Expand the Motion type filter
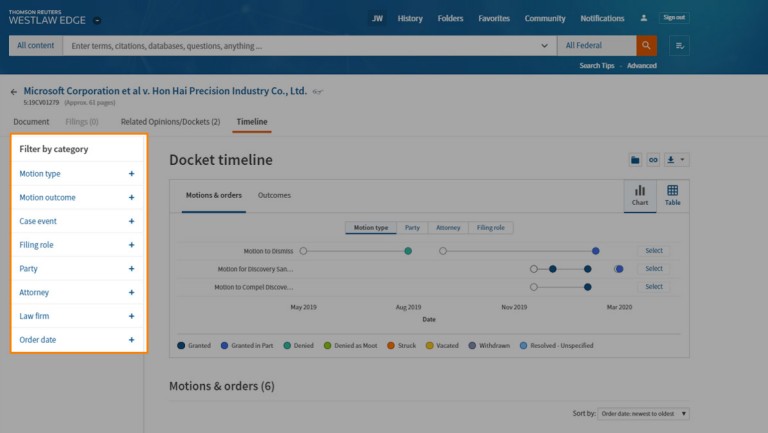The image size is (768, 433). click(131, 174)
